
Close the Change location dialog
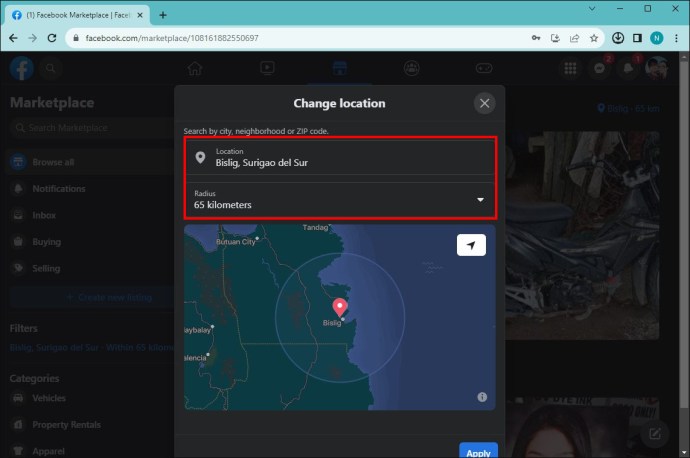484,103
